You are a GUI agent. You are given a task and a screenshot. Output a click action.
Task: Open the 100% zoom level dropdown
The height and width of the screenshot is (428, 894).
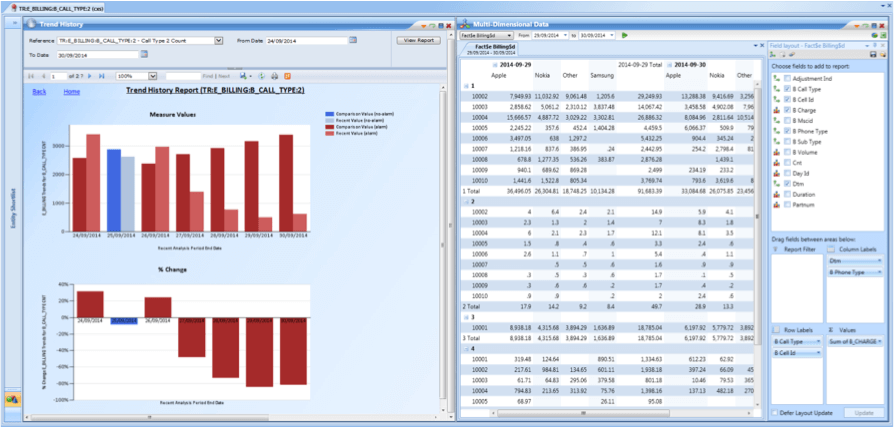pos(152,76)
